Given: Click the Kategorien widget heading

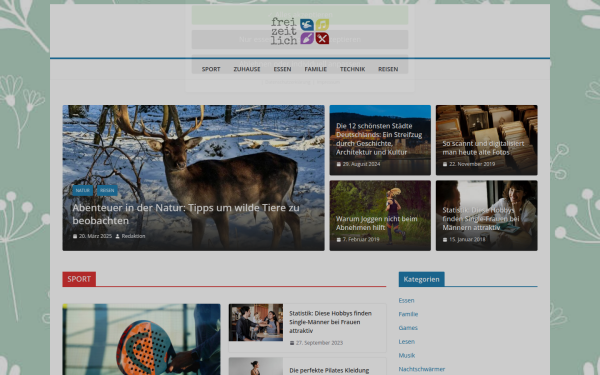Looking at the screenshot, I should (421, 279).
